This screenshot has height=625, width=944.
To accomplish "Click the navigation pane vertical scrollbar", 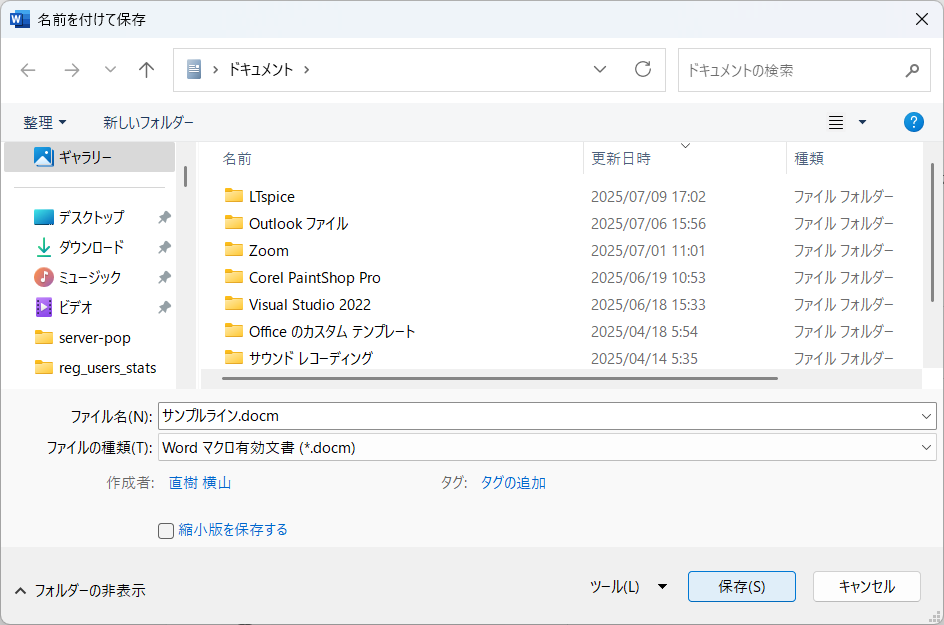I will (x=185, y=176).
